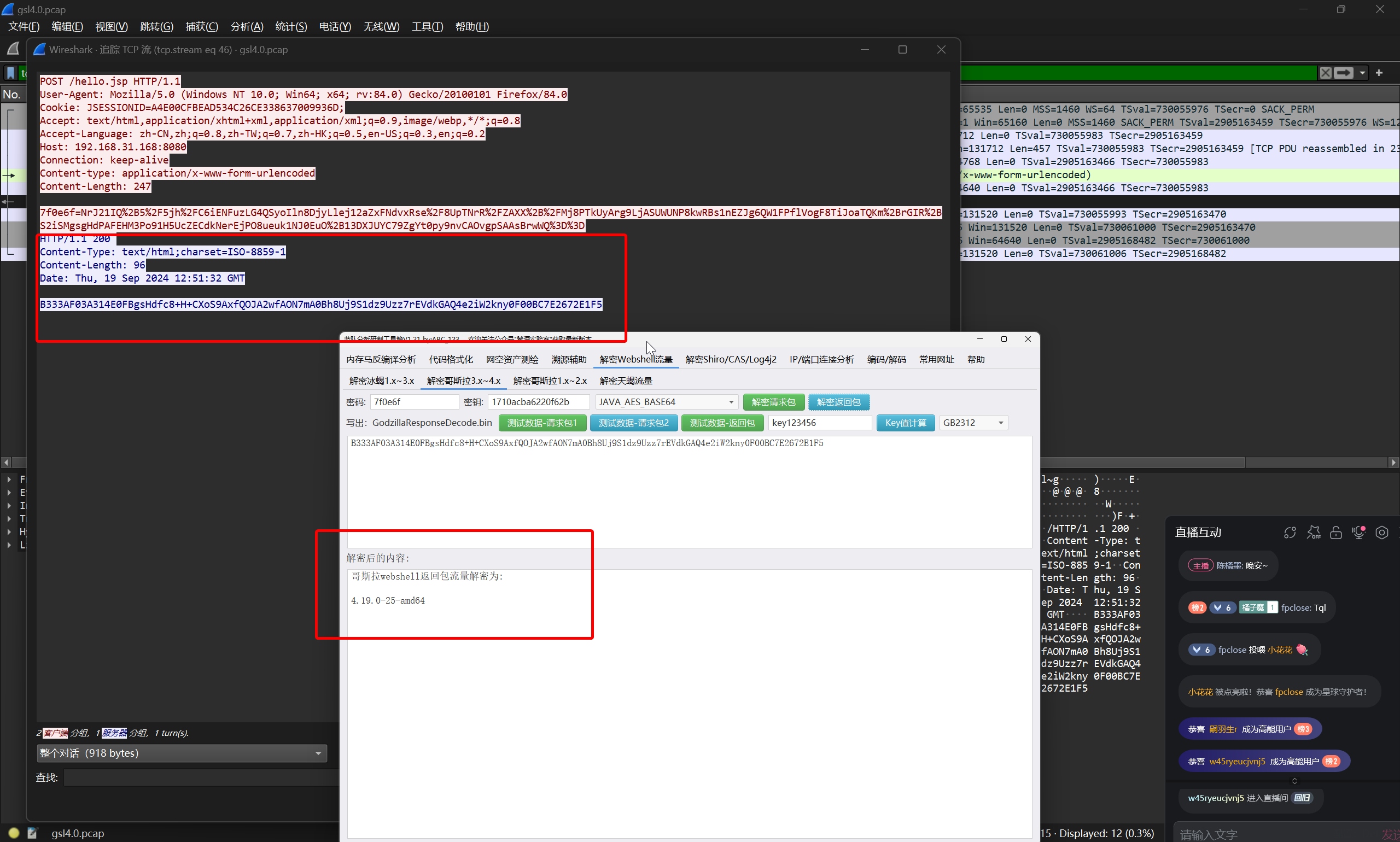Open the 分析(A) menu
Screen dimensions: 1400x842
pos(247,27)
